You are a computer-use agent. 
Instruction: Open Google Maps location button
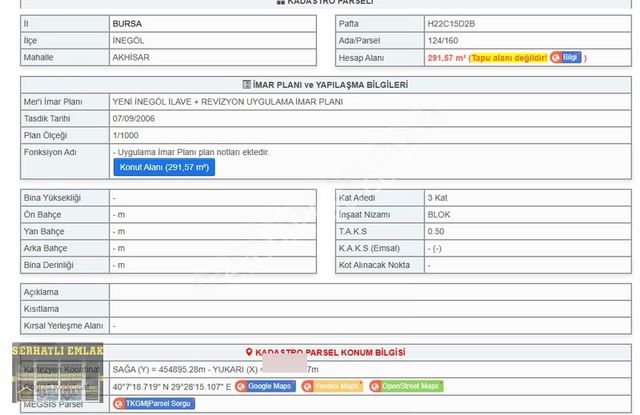(x=267, y=386)
